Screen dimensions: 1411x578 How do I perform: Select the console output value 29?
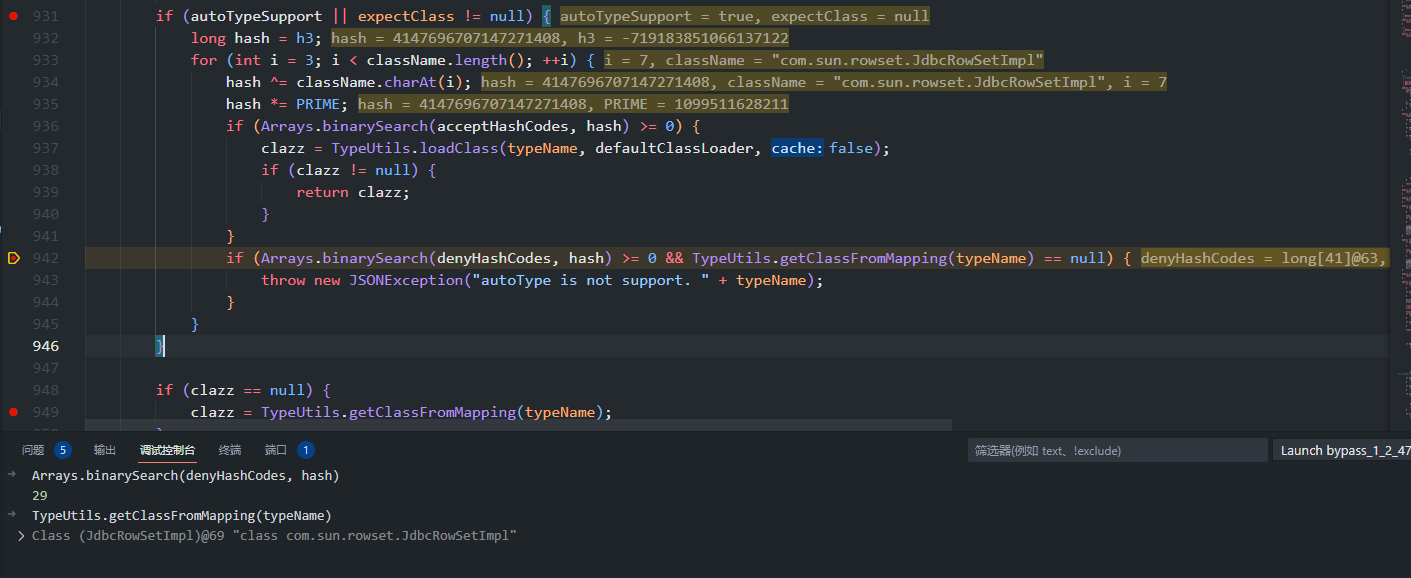[x=40, y=495]
